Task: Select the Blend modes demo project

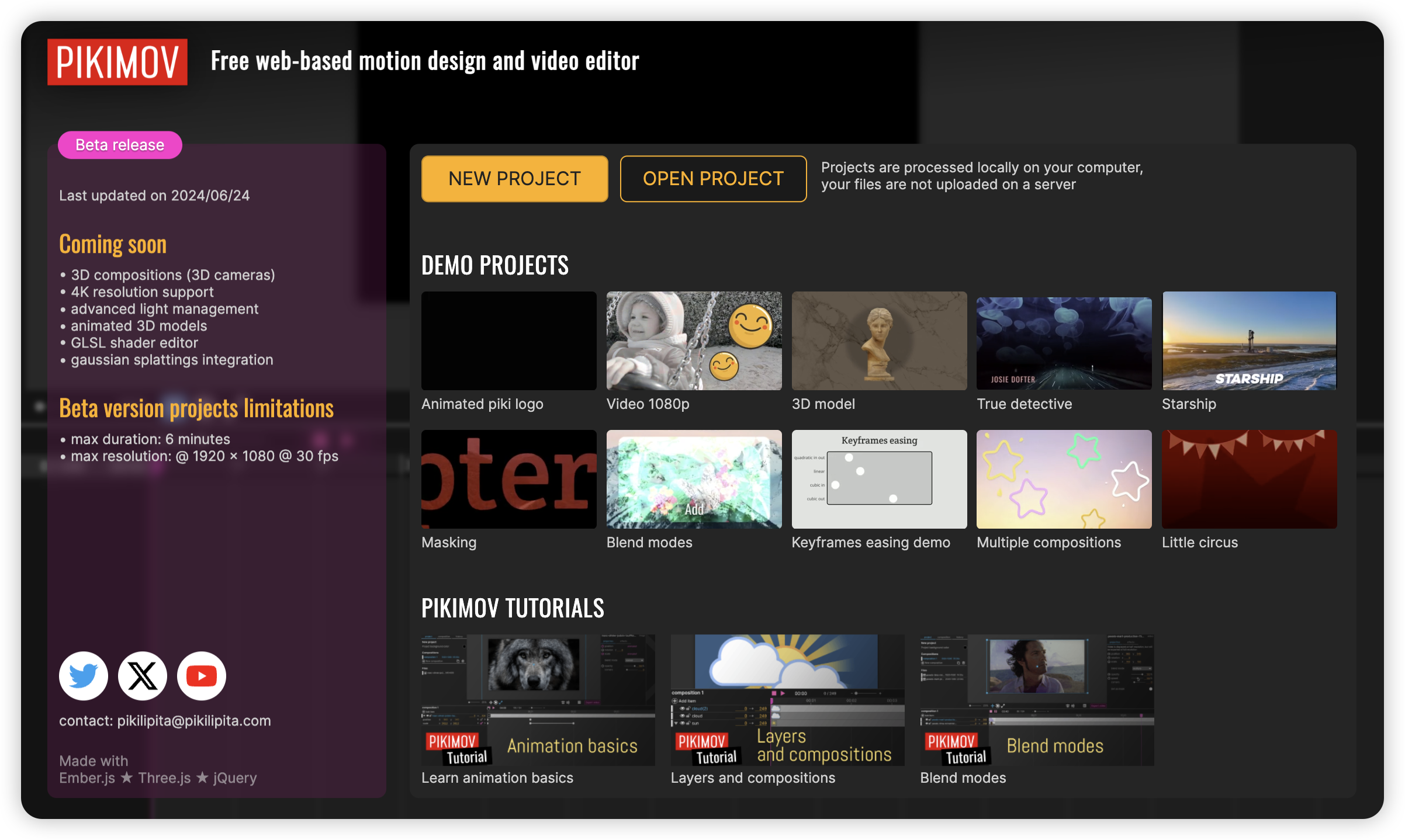Action: [x=694, y=479]
